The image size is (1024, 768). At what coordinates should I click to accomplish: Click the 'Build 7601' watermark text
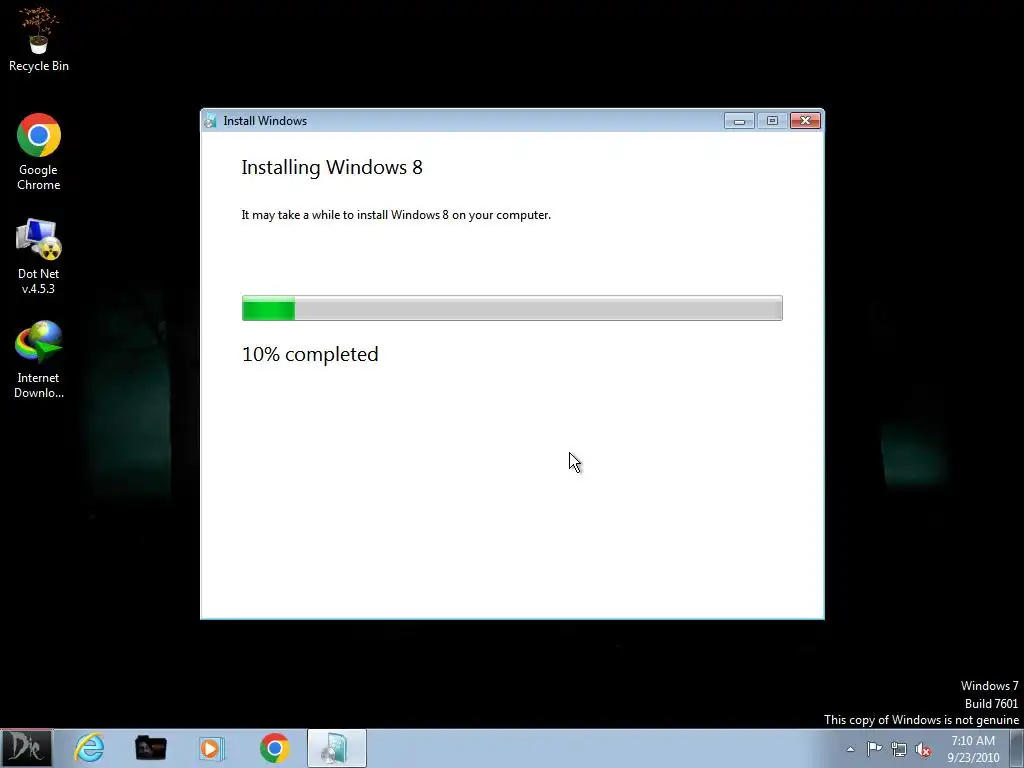(x=991, y=703)
